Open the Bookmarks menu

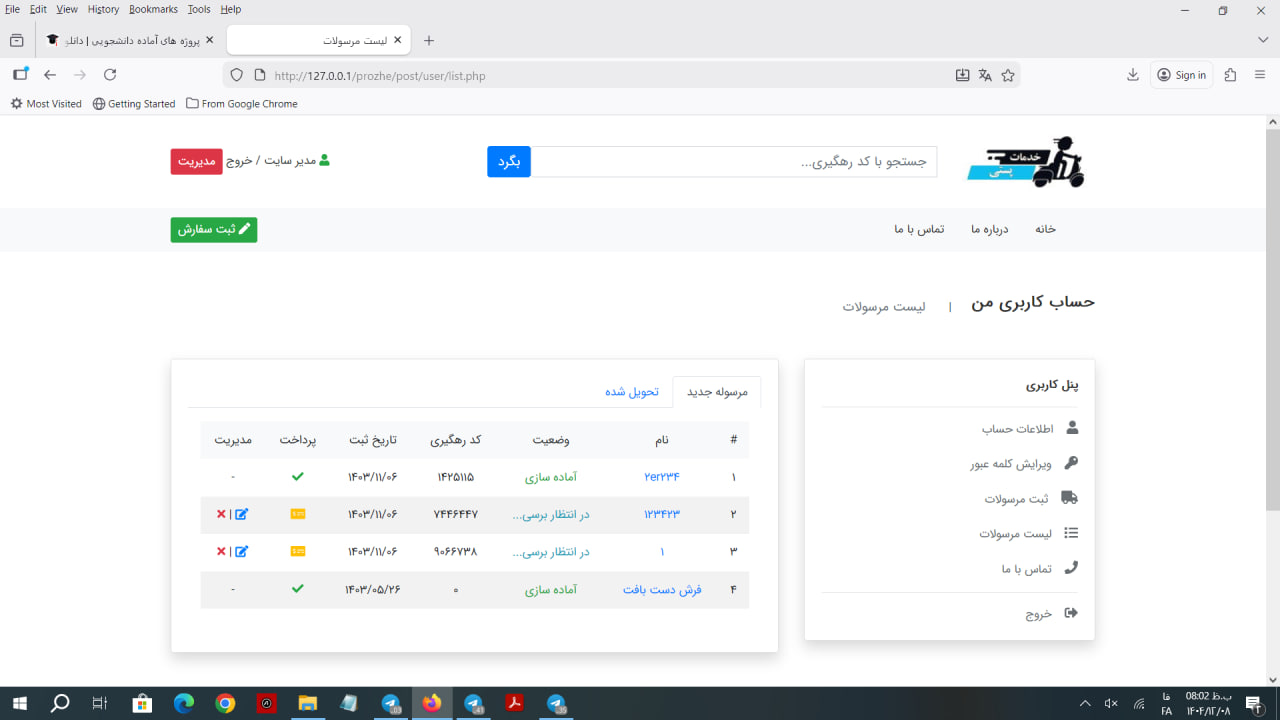click(153, 9)
